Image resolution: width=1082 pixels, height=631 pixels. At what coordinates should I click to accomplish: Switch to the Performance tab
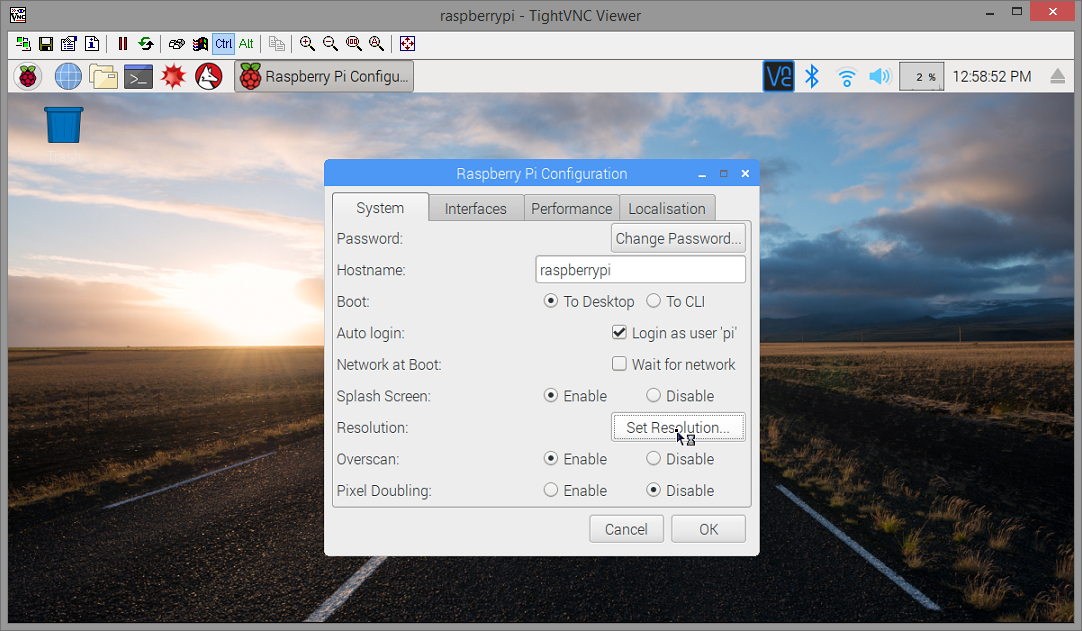[x=571, y=208]
